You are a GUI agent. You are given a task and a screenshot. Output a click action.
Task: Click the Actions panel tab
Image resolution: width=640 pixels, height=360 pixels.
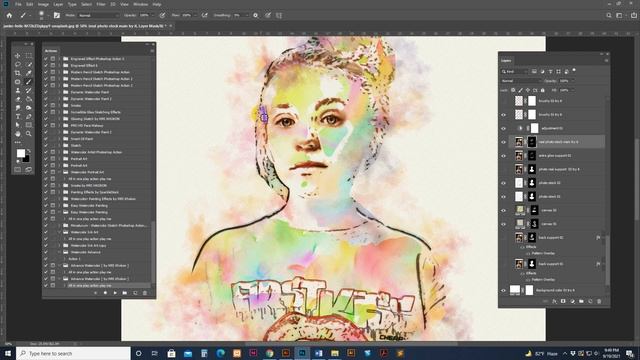[51, 51]
